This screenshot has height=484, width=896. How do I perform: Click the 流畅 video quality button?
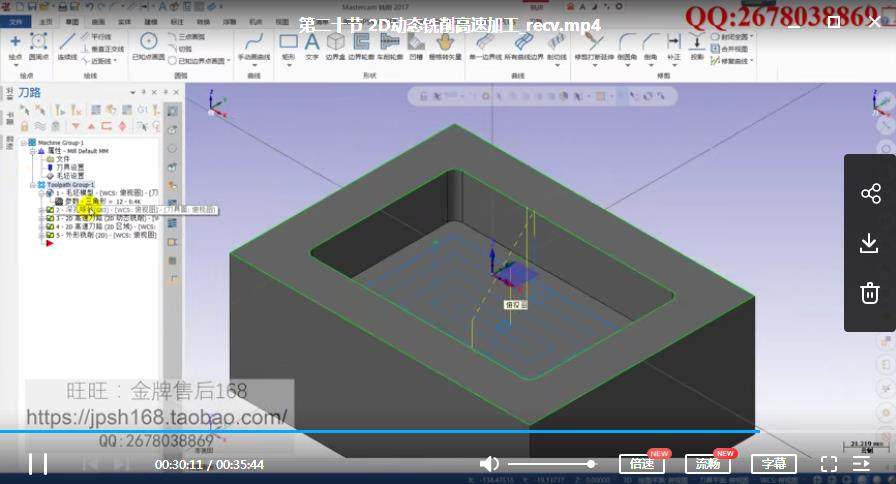coord(707,464)
